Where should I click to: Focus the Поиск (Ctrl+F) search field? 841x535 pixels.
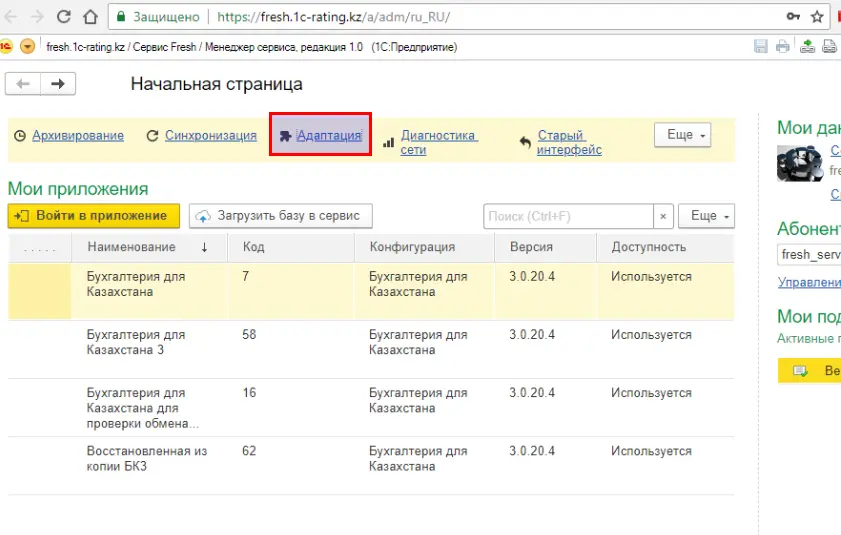tap(568, 216)
